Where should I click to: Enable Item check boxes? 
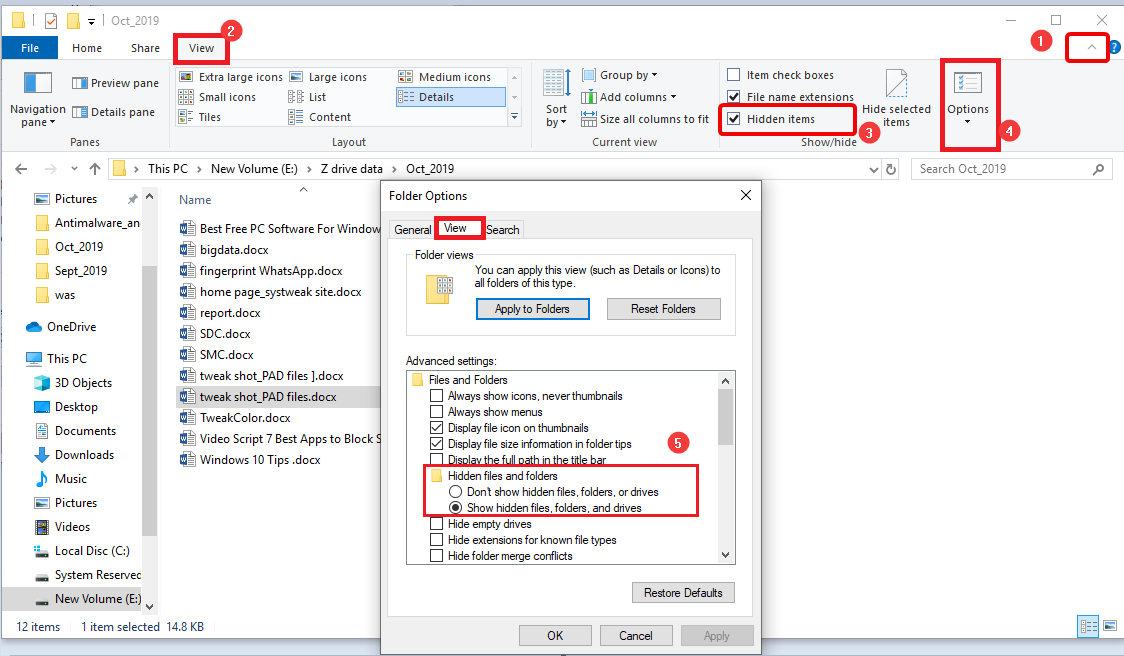[x=733, y=75]
